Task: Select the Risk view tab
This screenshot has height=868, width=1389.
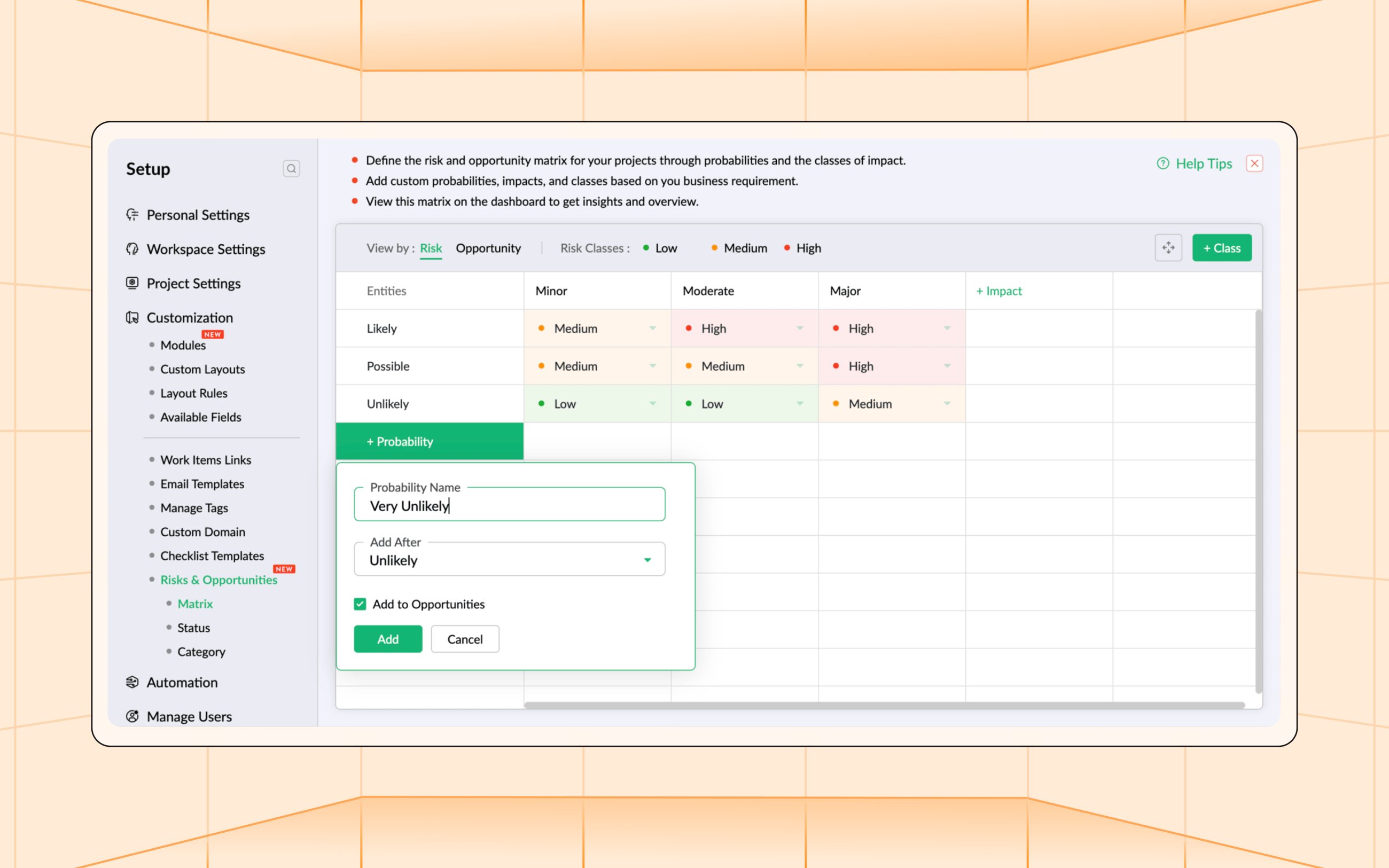Action: pyautogui.click(x=431, y=248)
